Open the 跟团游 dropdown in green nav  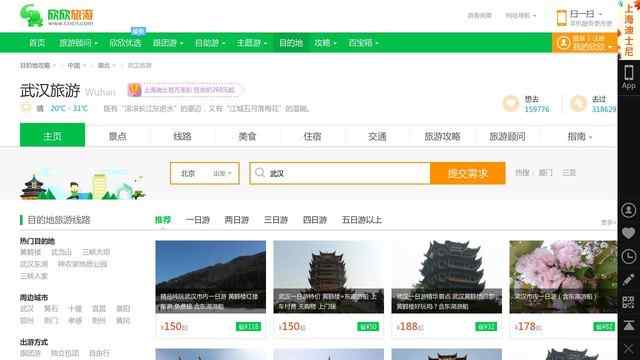(168, 43)
